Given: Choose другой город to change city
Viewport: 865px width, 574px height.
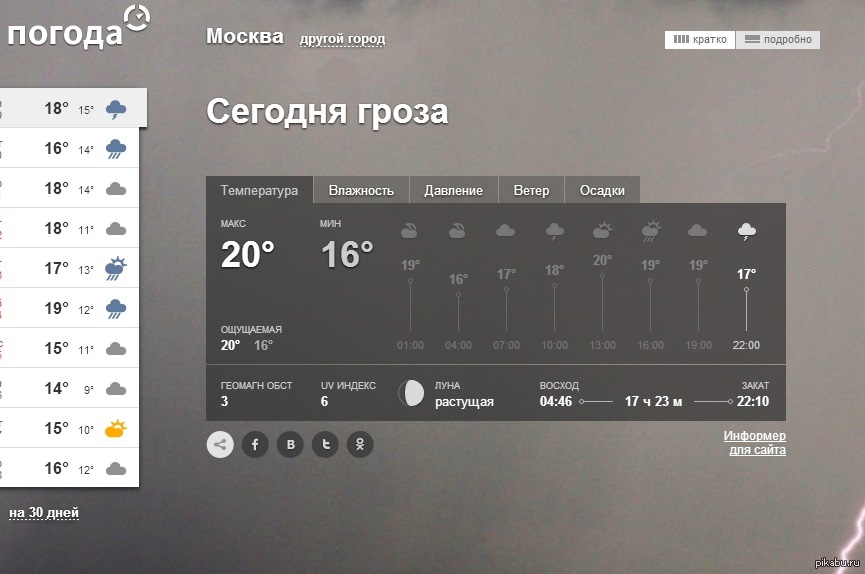Looking at the screenshot, I should click(342, 40).
